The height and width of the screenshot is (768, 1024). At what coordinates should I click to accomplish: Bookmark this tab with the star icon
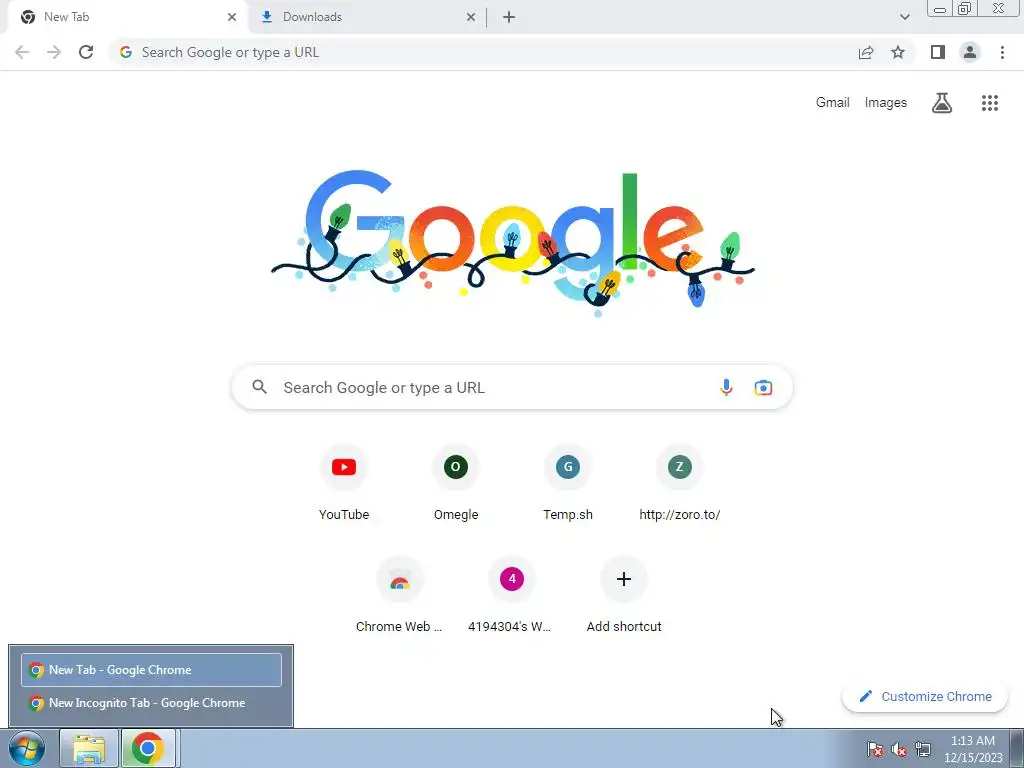click(x=898, y=52)
